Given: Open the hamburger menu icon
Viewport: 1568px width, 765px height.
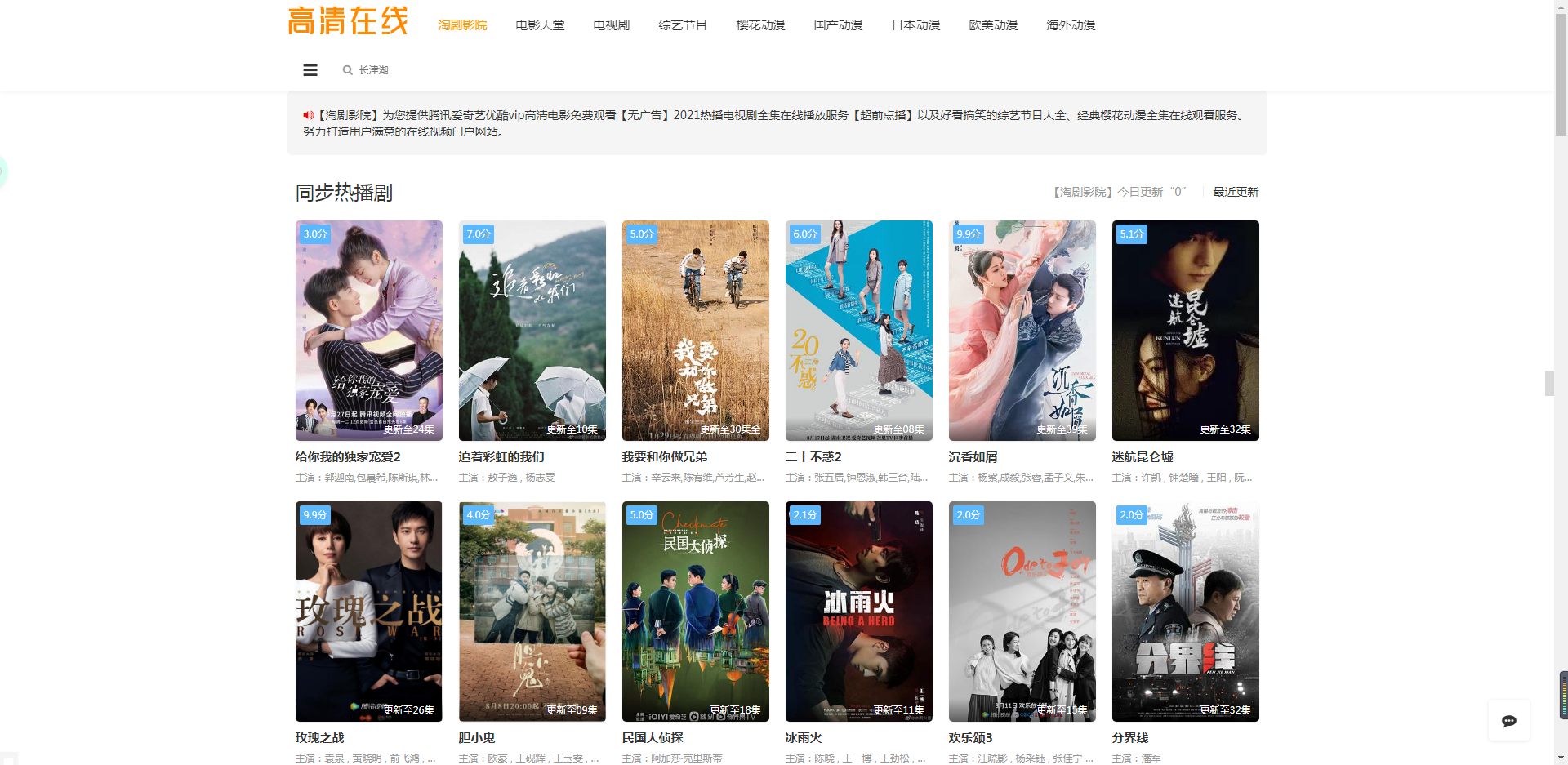Looking at the screenshot, I should pyautogui.click(x=310, y=70).
